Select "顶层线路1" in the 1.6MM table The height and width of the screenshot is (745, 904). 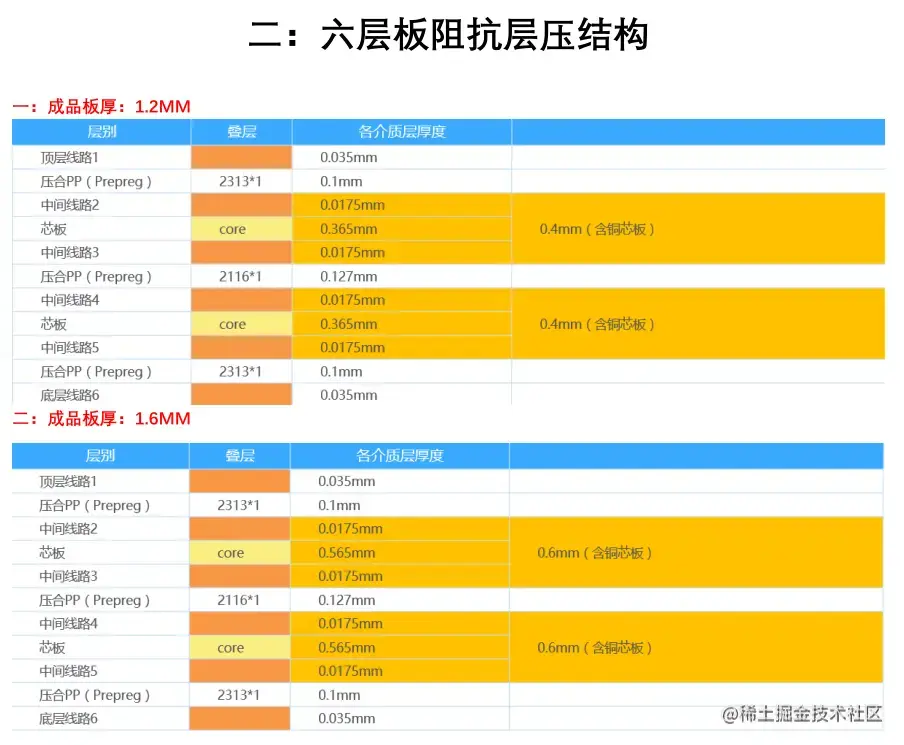tap(67, 481)
